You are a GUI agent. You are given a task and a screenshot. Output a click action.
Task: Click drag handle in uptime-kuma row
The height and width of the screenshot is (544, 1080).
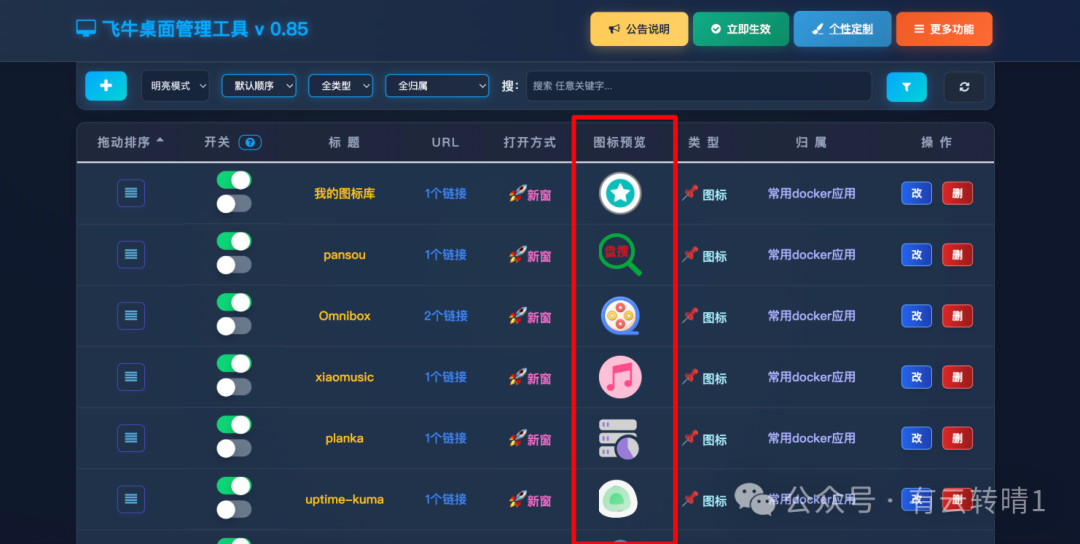coord(131,499)
